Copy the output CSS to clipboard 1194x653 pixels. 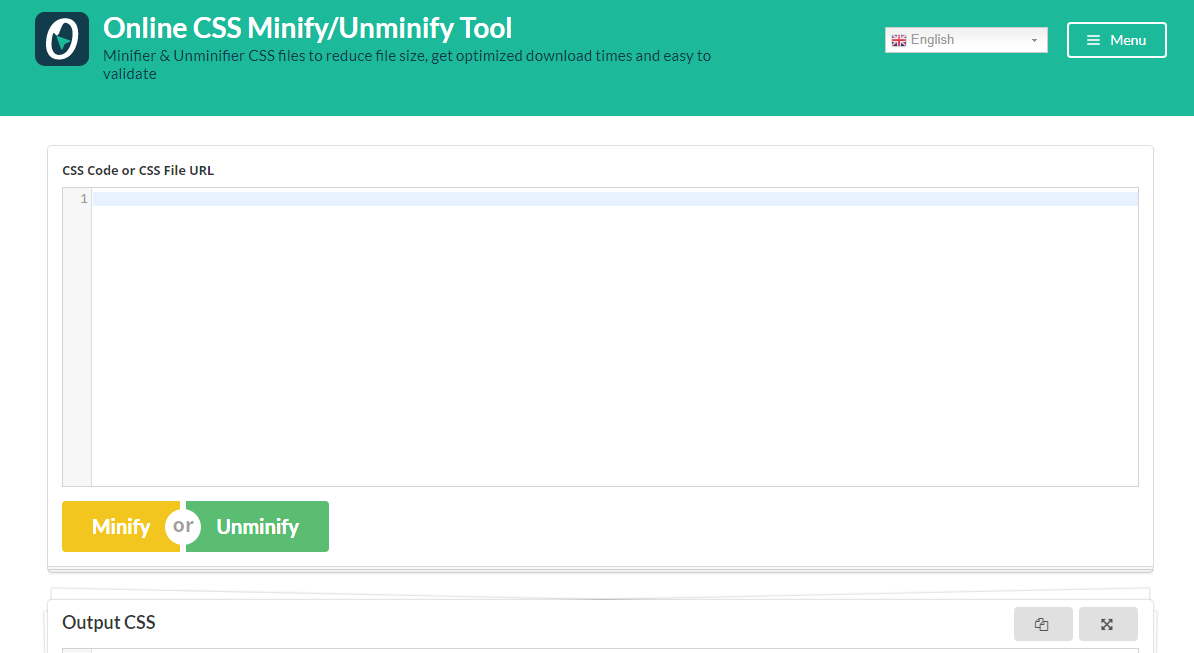[x=1042, y=624]
